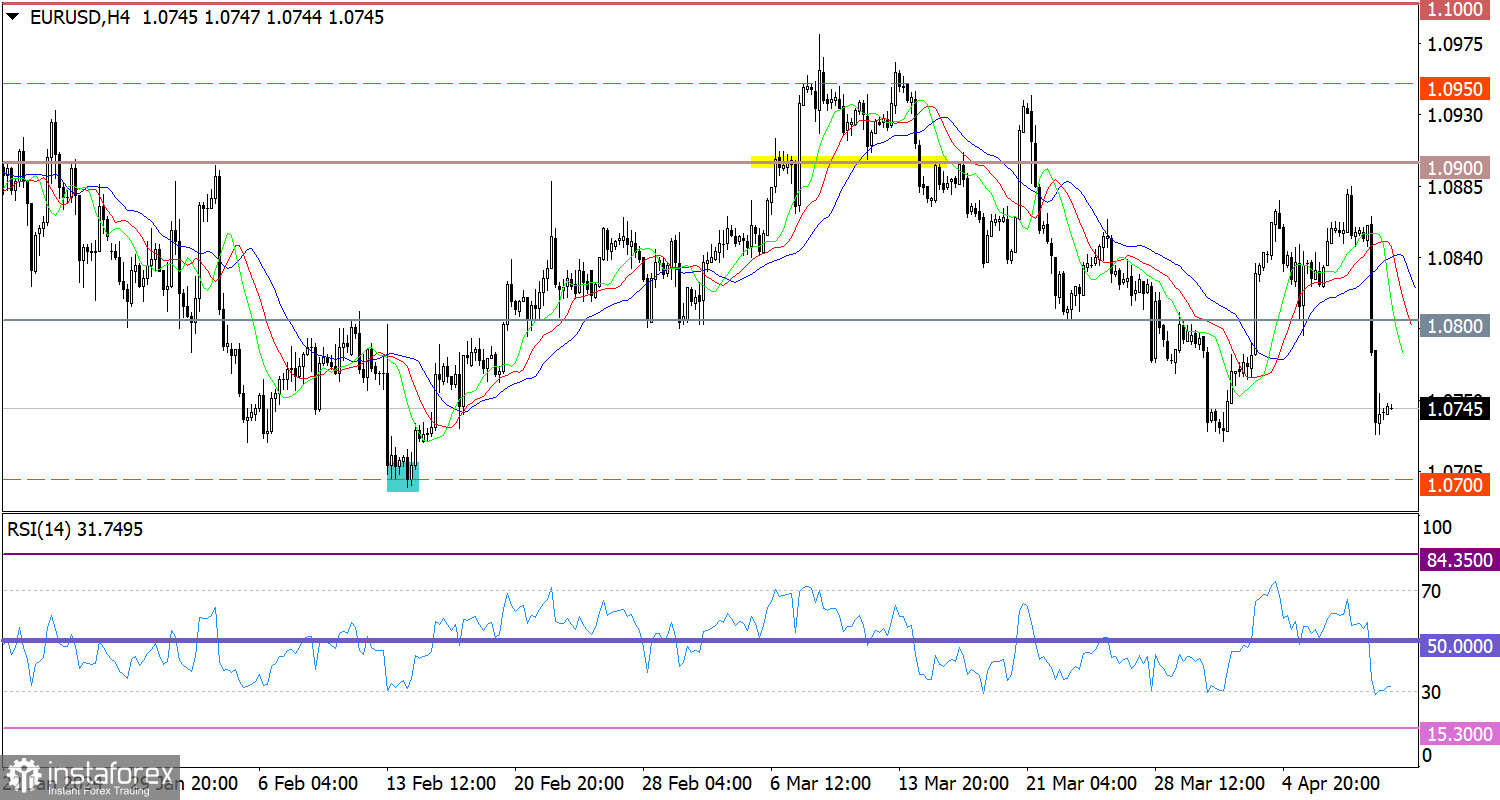Select the RSI scale value 100
The width and height of the screenshot is (1500, 800).
pyautogui.click(x=1436, y=527)
